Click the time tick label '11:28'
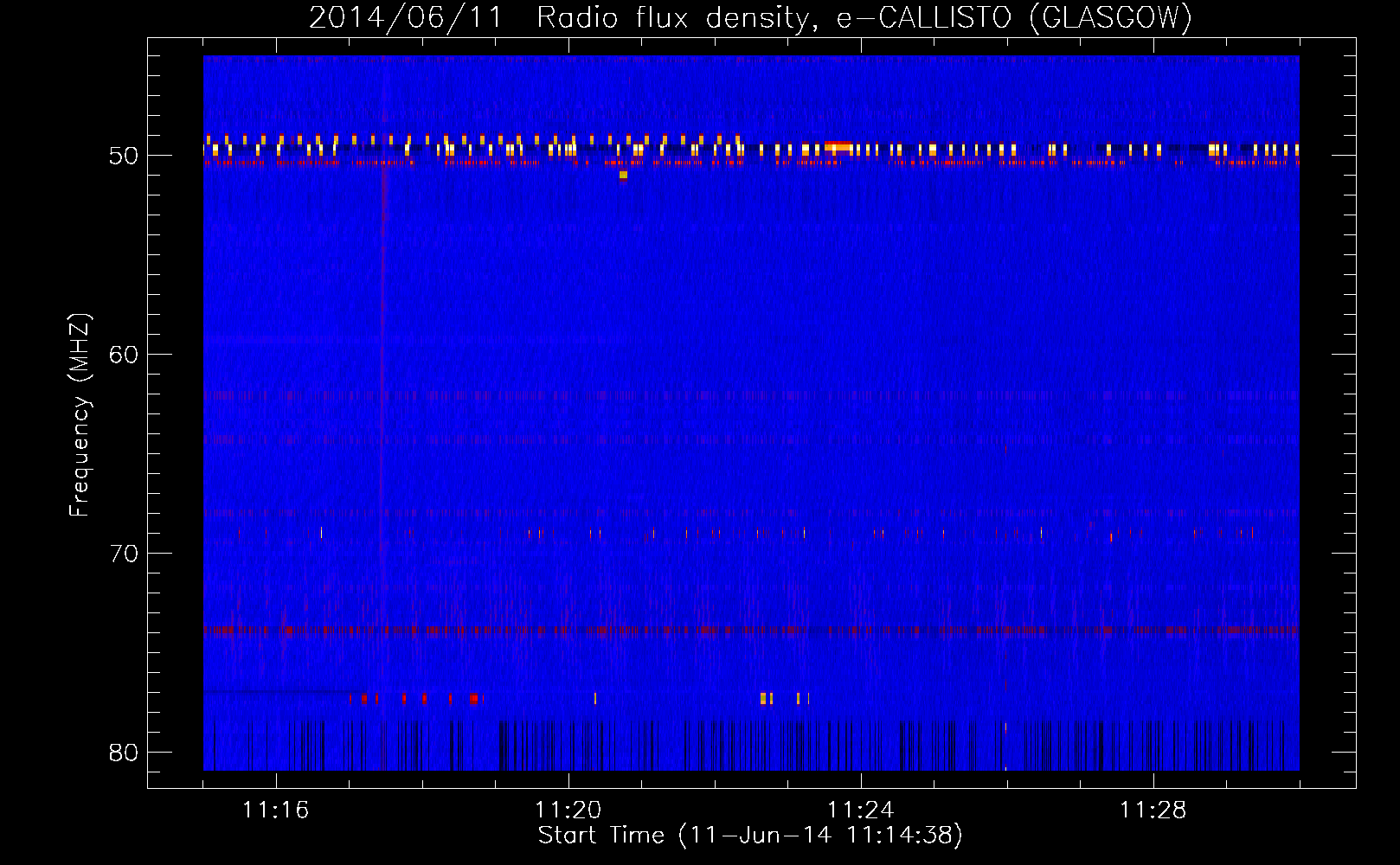 pyautogui.click(x=1153, y=811)
